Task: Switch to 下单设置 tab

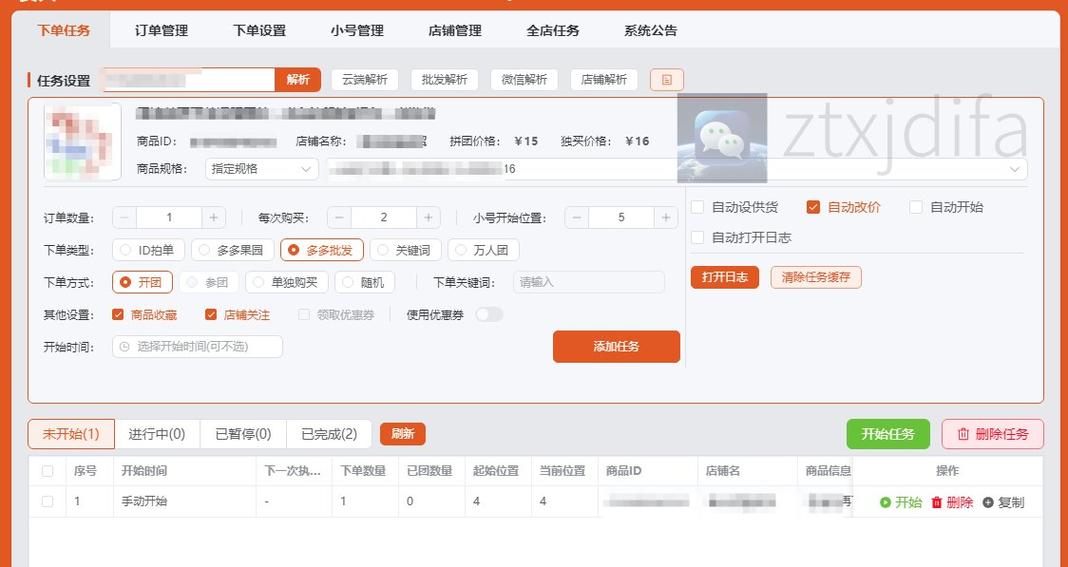Action: coord(260,31)
